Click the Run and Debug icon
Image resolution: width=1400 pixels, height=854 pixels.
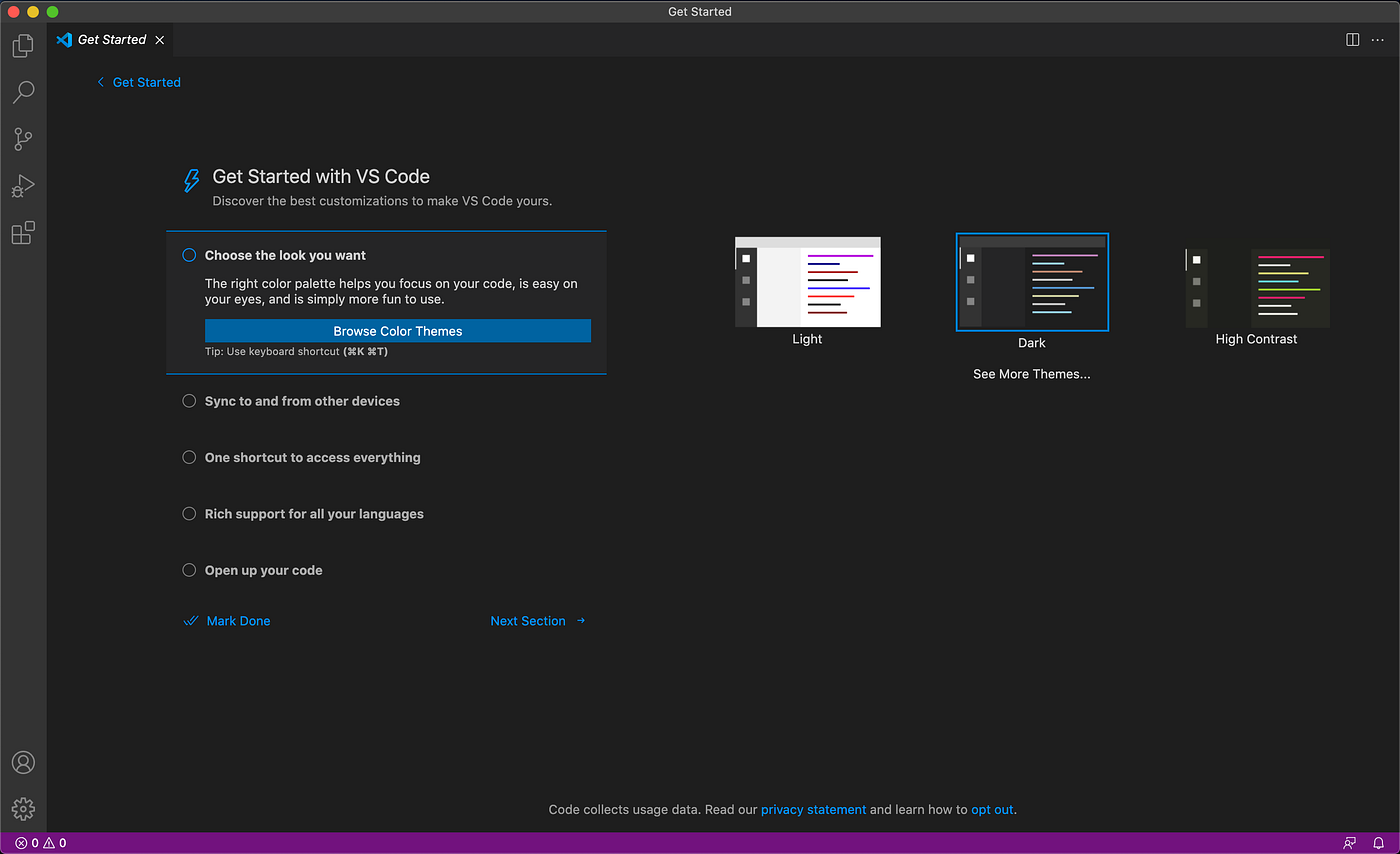(x=22, y=186)
